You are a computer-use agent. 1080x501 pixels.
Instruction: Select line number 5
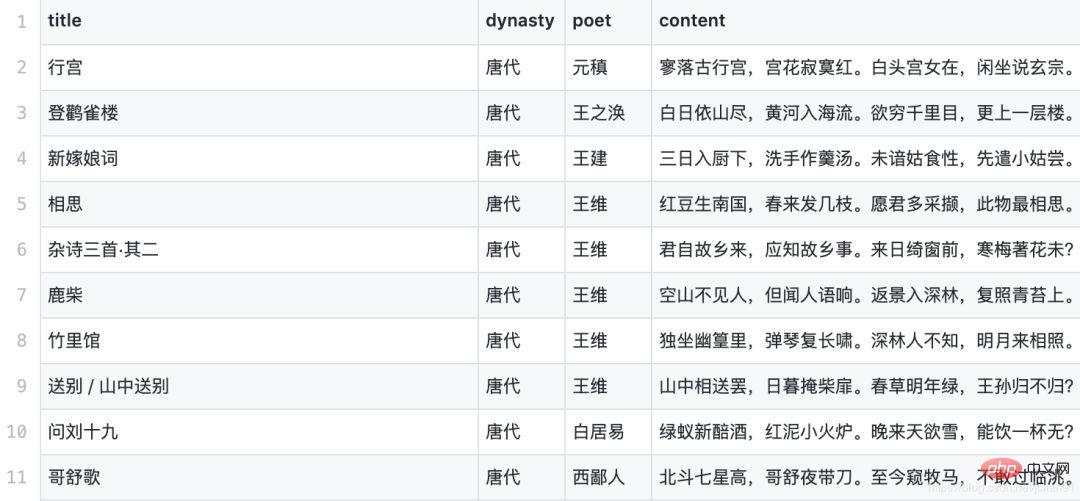click(22, 204)
